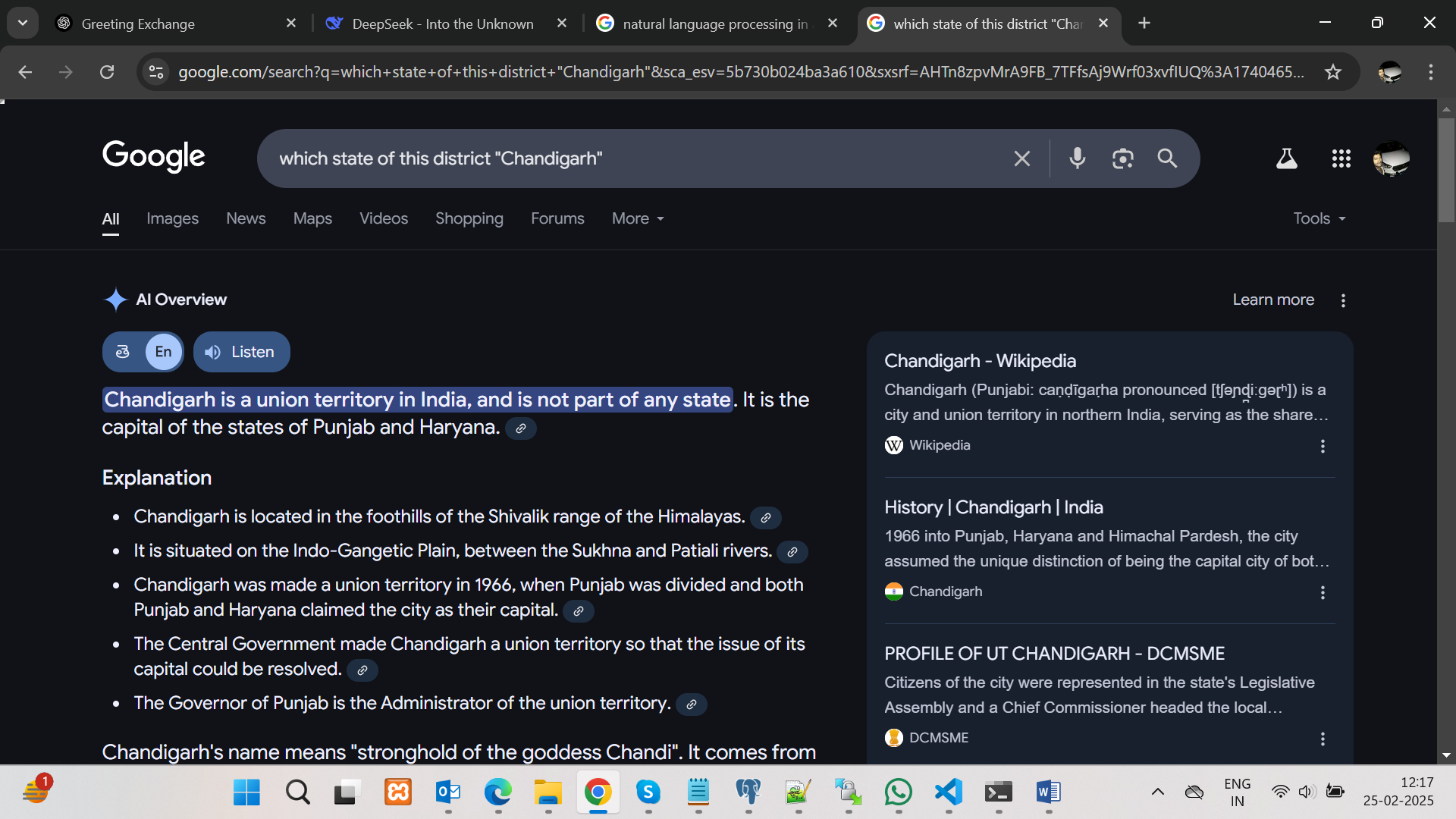Viewport: 1456px width, 819px height.
Task: Close the Greeting Exchange tab
Action: (291, 24)
